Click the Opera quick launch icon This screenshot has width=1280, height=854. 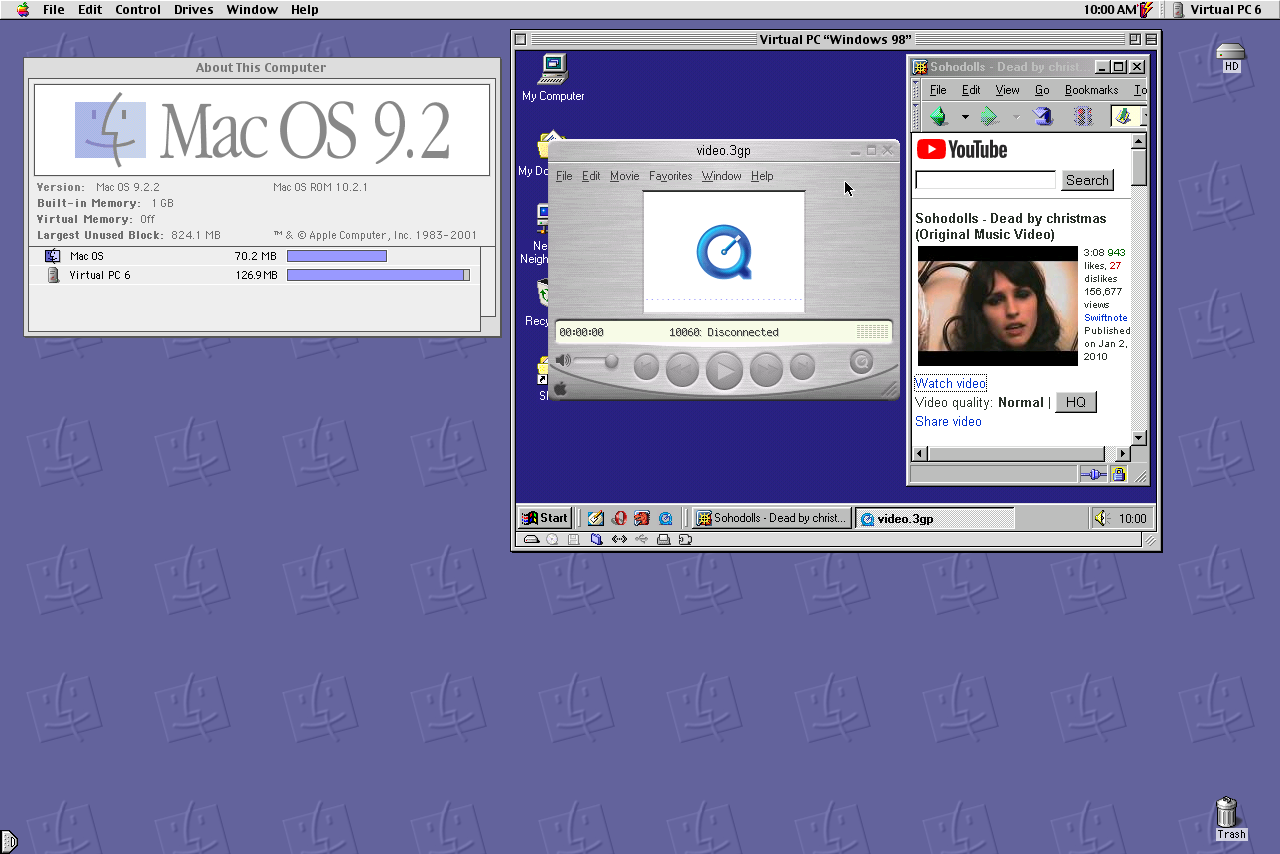tap(619, 518)
